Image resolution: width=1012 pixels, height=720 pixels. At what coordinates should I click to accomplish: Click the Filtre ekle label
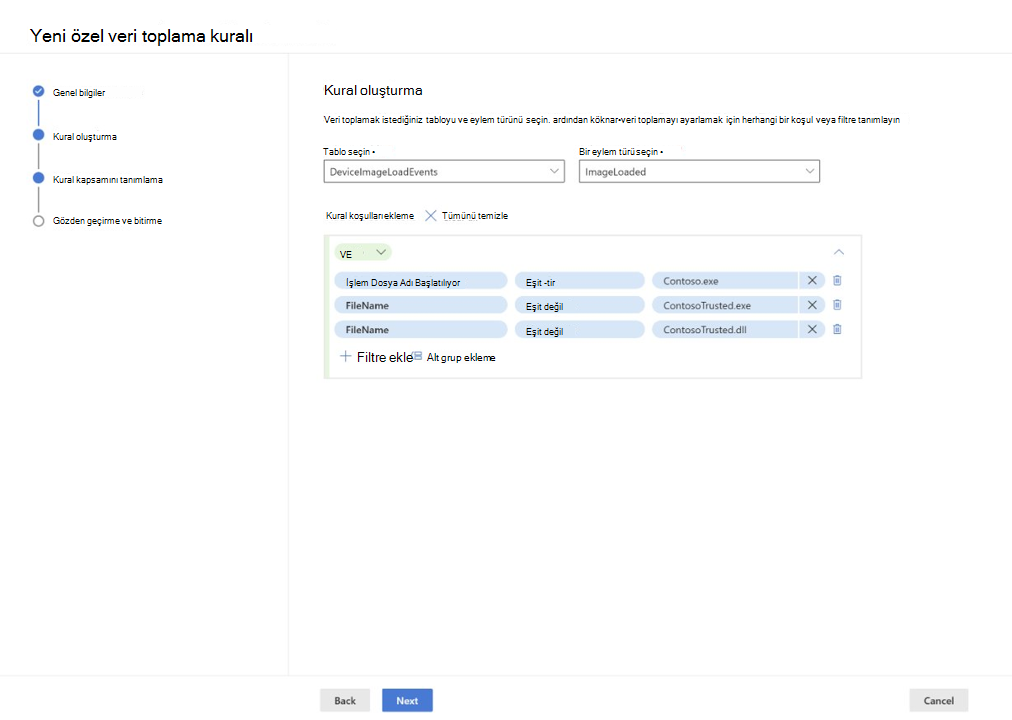pyautogui.click(x=385, y=357)
